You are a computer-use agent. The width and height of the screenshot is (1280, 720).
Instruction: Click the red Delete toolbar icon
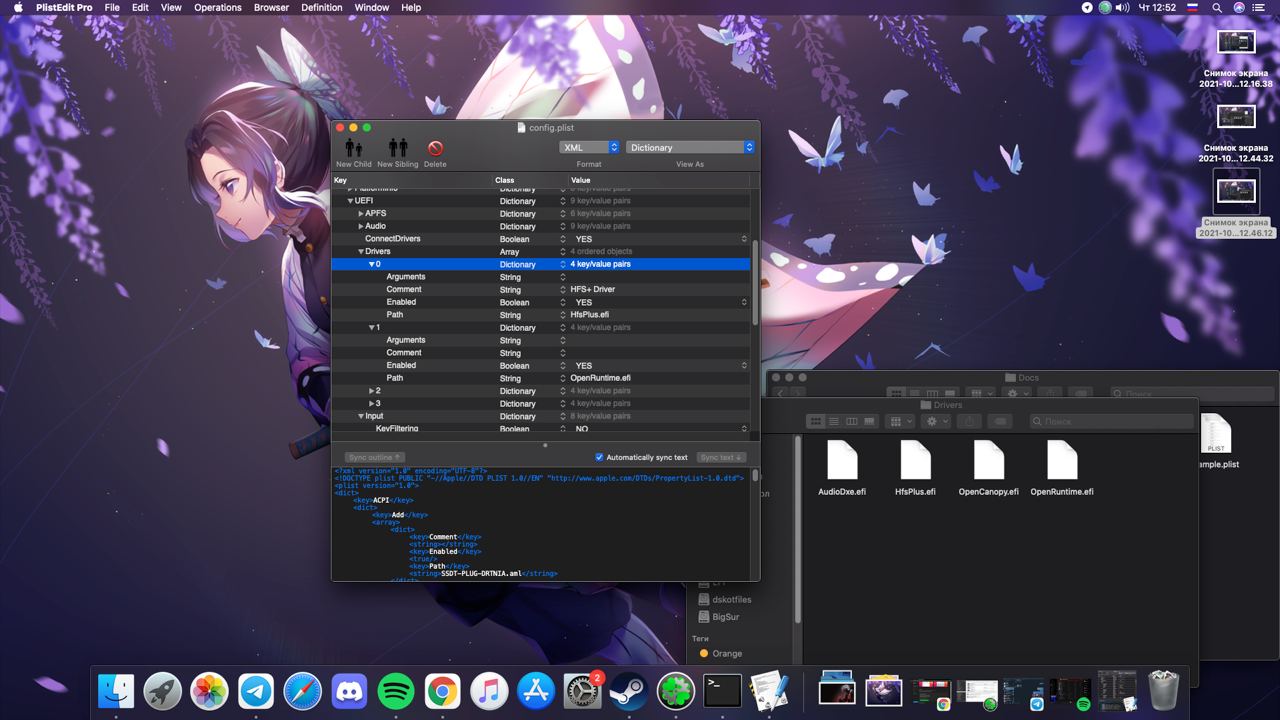tap(435, 148)
